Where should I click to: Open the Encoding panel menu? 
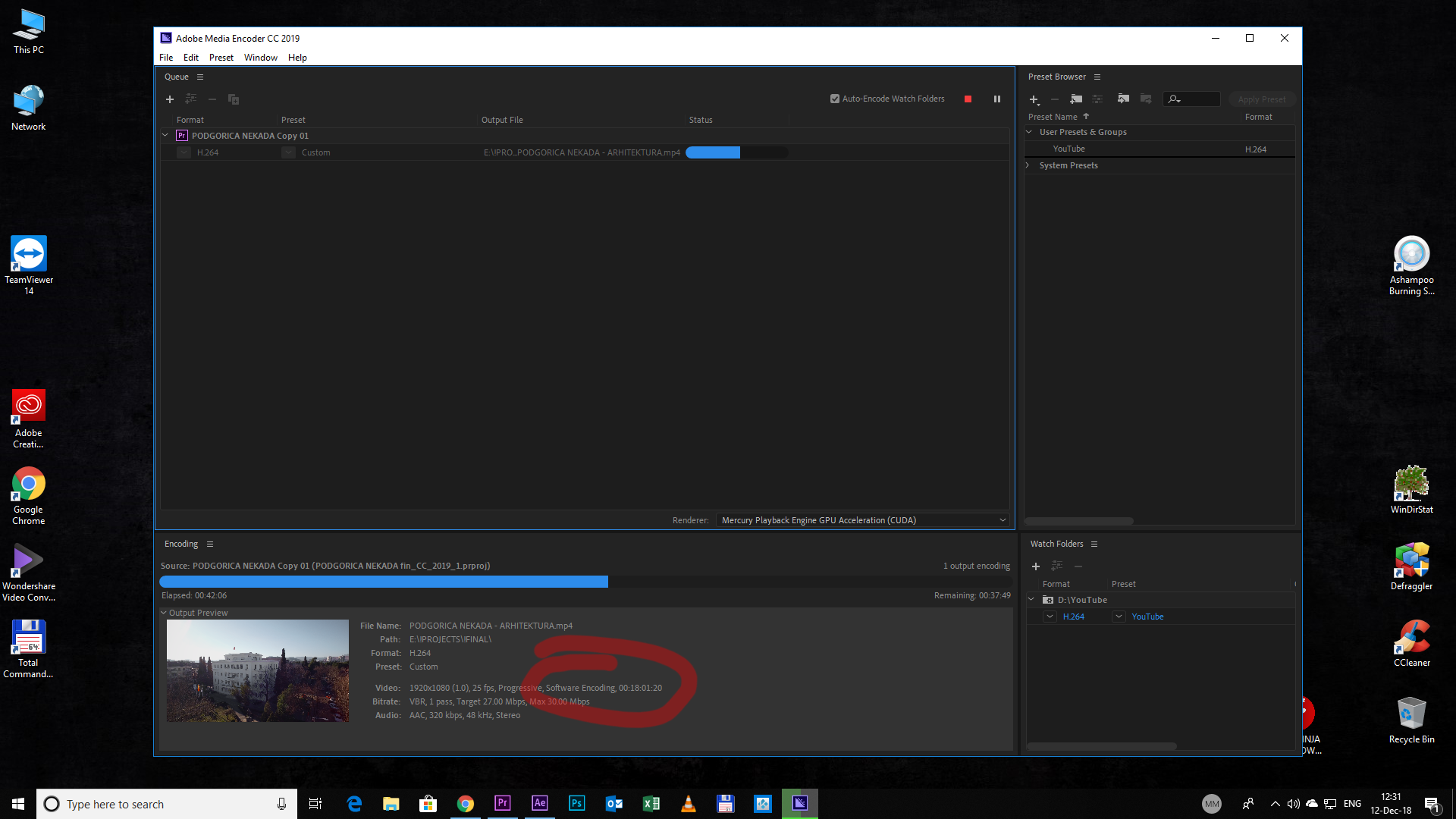210,544
